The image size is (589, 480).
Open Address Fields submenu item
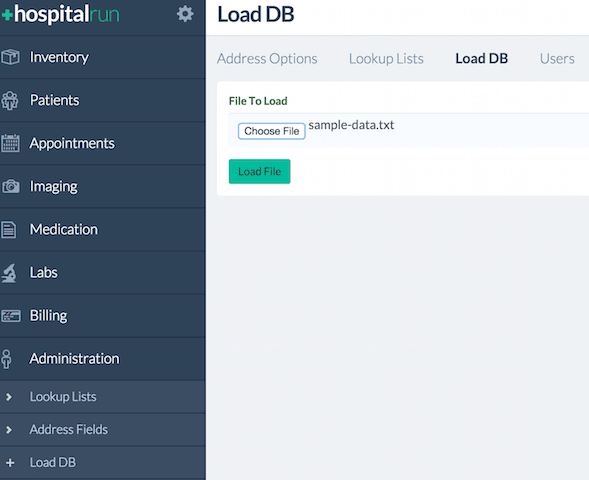(x=103, y=430)
